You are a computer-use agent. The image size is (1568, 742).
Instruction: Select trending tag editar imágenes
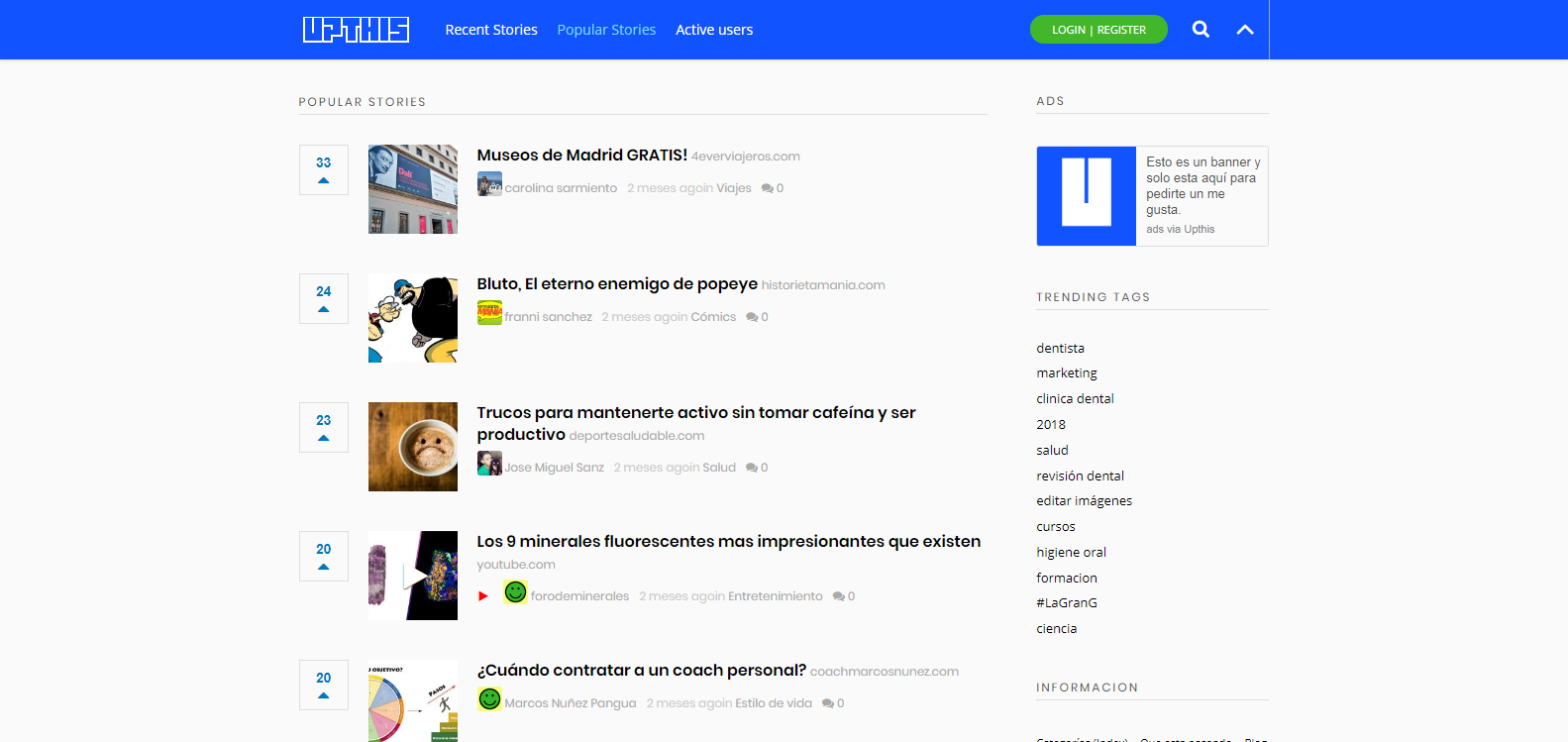tap(1084, 501)
